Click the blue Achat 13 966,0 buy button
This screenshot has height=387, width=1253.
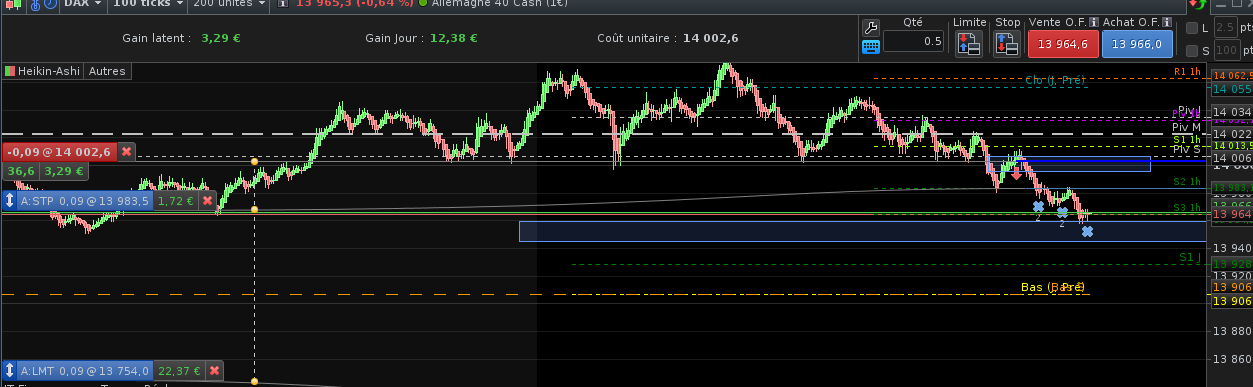tap(1136, 44)
